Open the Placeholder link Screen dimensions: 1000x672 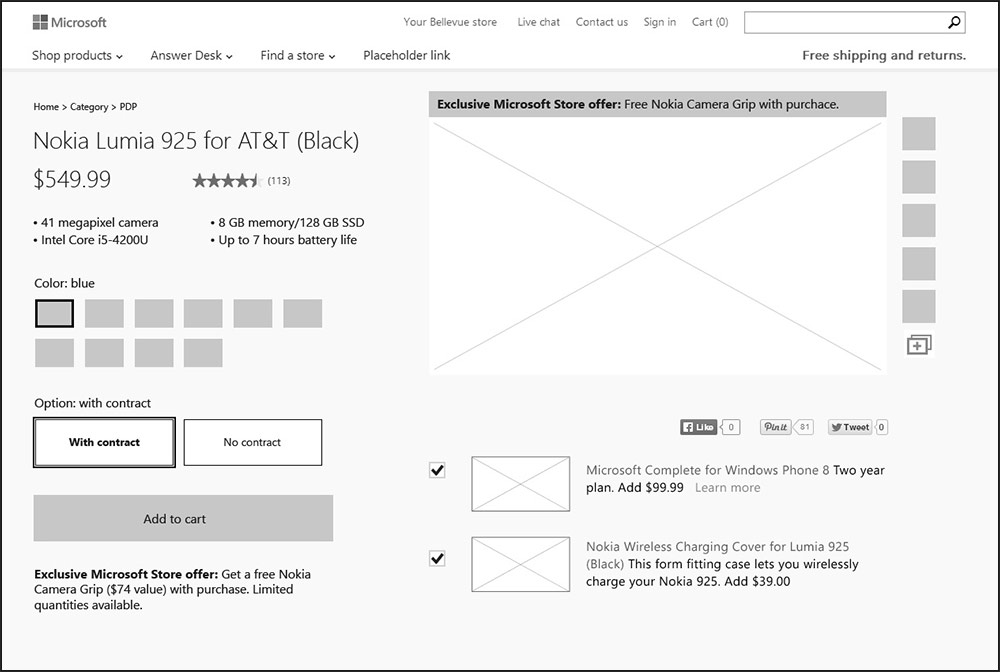[407, 55]
